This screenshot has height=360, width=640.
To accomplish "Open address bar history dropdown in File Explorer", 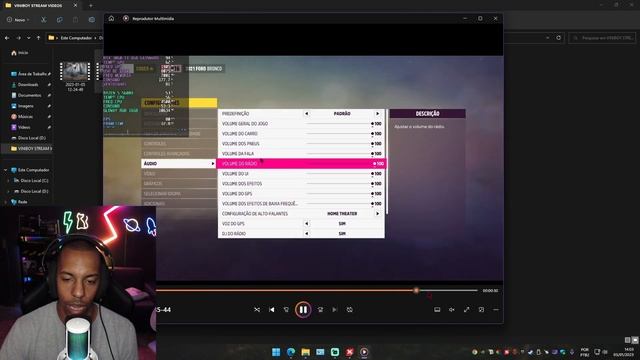I will pyautogui.click(x=547, y=38).
